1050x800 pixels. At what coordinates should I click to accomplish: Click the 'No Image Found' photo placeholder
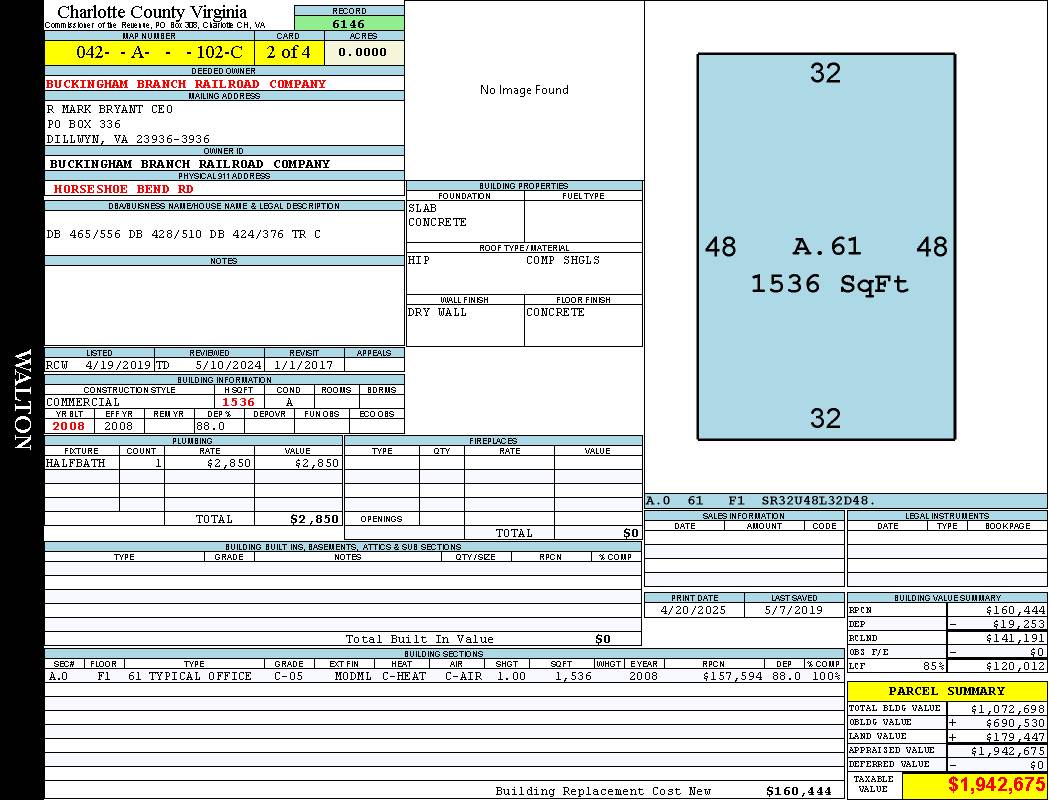pos(524,90)
